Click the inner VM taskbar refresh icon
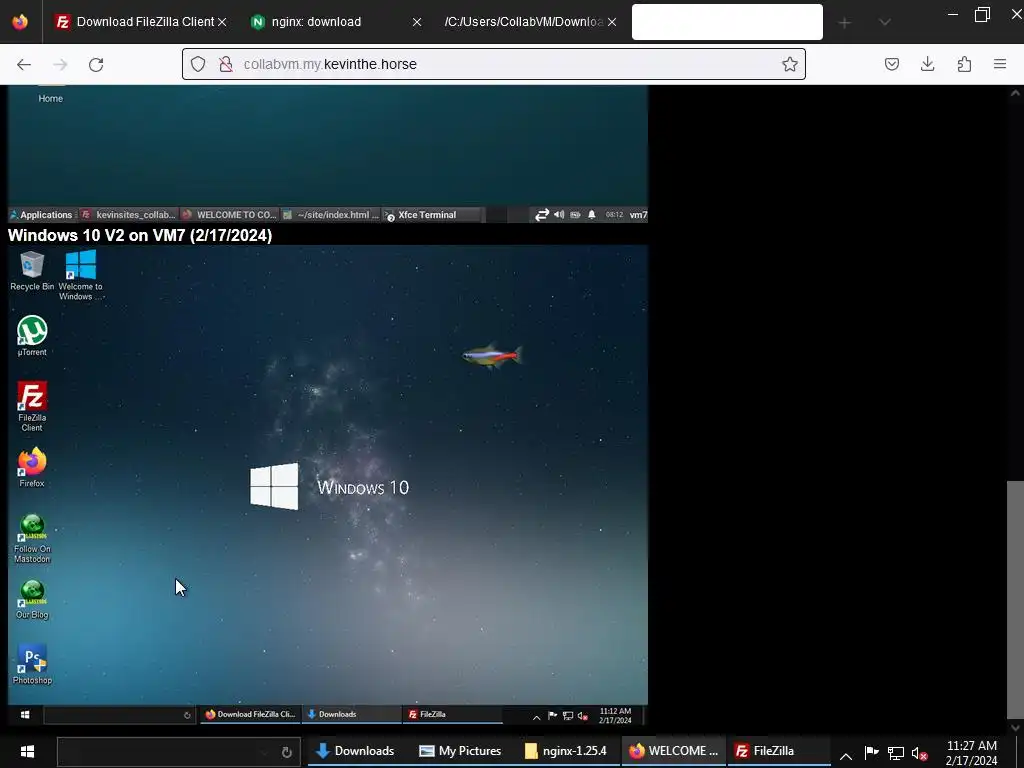Image resolution: width=1024 pixels, height=768 pixels. point(187,715)
